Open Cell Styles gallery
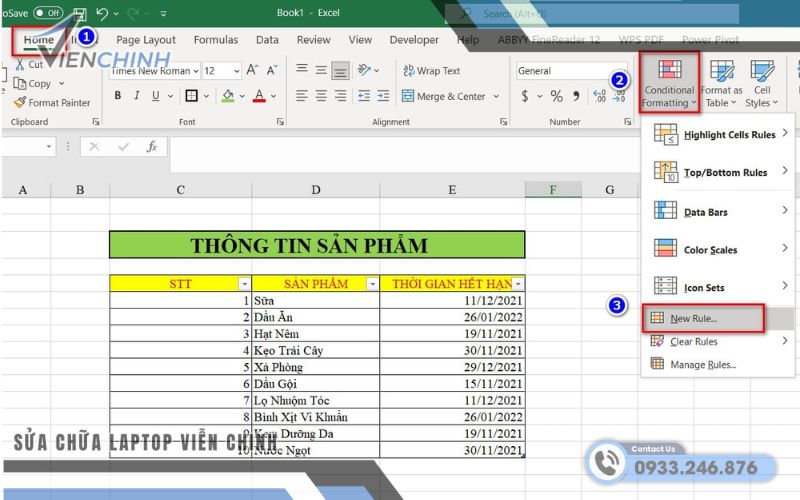This screenshot has height=500, width=800. coord(762,83)
